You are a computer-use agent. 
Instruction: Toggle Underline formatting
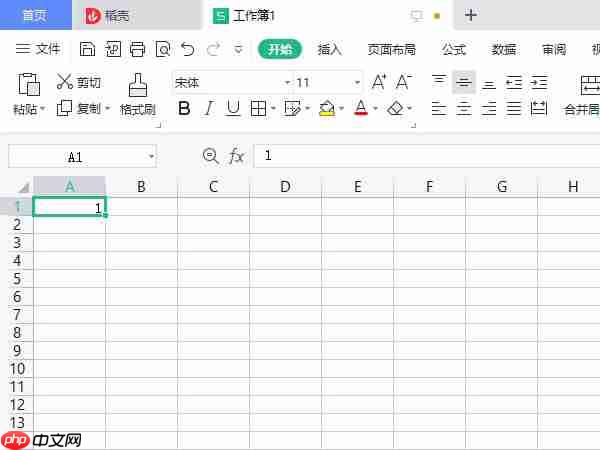pyautogui.click(x=233, y=108)
